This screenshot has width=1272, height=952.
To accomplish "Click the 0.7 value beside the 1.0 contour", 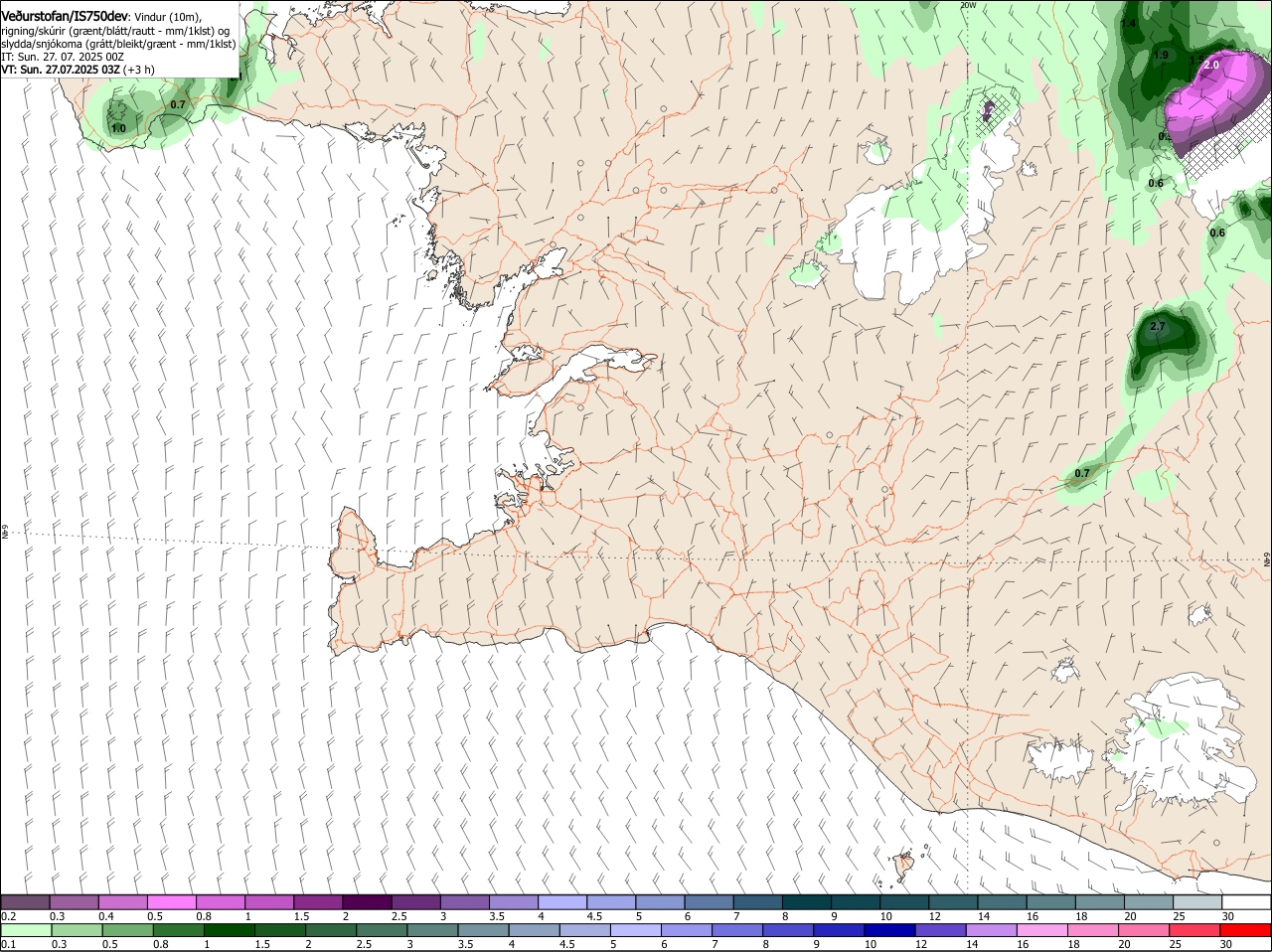I will click(178, 104).
